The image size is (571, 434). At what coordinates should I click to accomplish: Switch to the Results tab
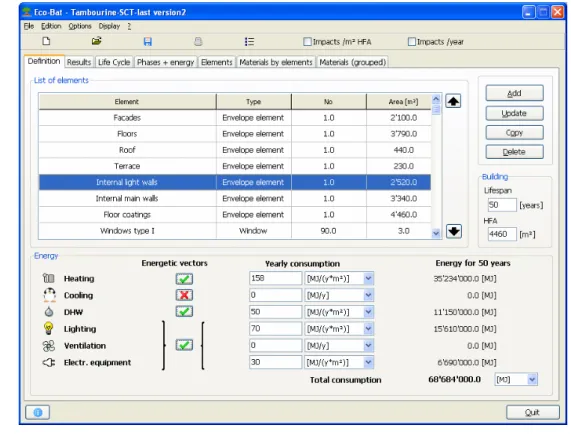coord(79,62)
